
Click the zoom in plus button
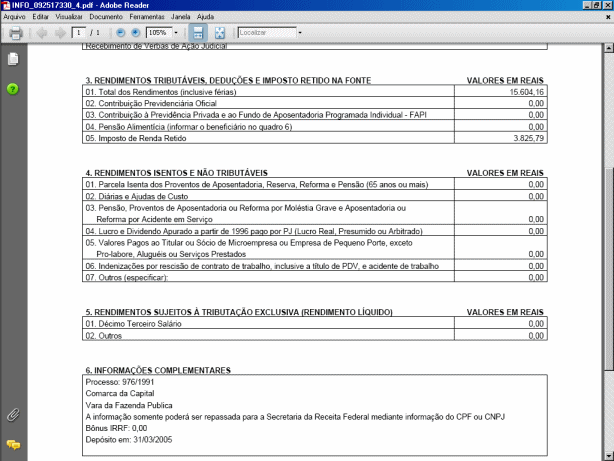(x=135, y=33)
